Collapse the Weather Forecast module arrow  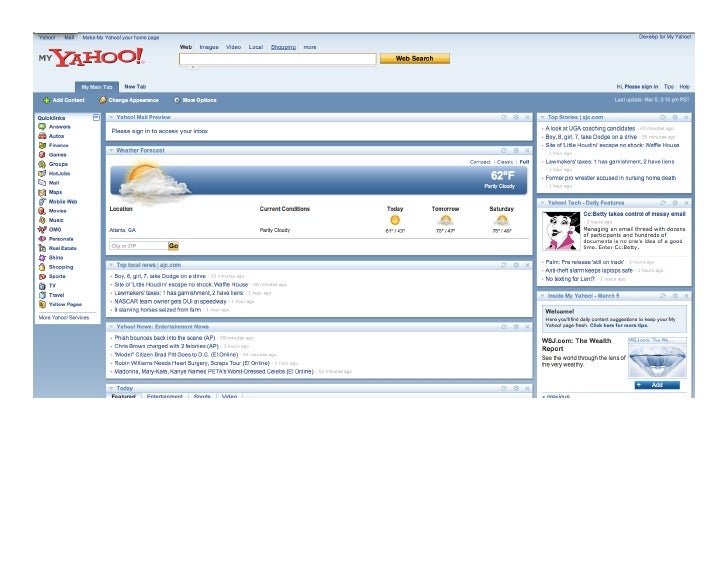[x=111, y=150]
